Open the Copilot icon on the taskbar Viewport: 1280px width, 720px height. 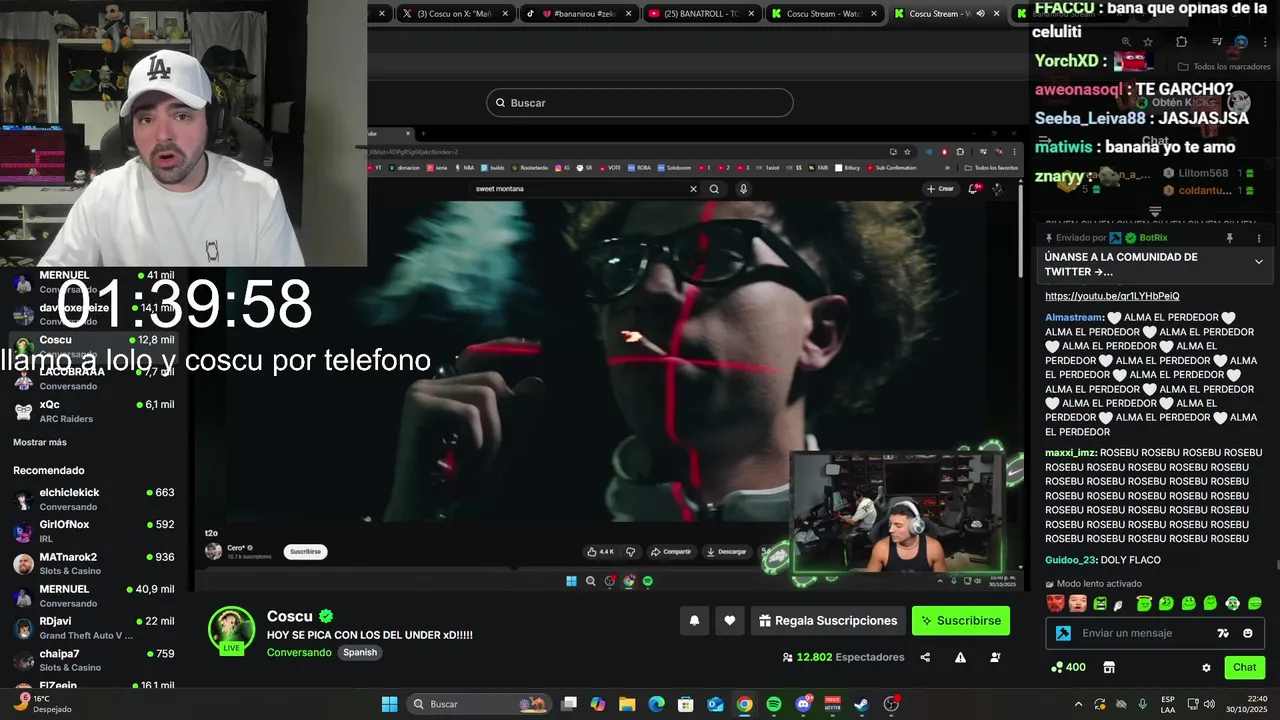tap(598, 704)
